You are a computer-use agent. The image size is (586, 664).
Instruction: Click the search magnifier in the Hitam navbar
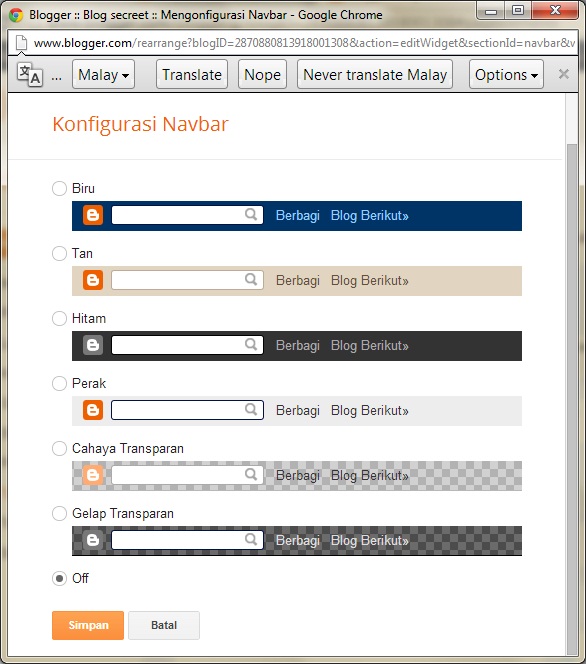[x=251, y=345]
